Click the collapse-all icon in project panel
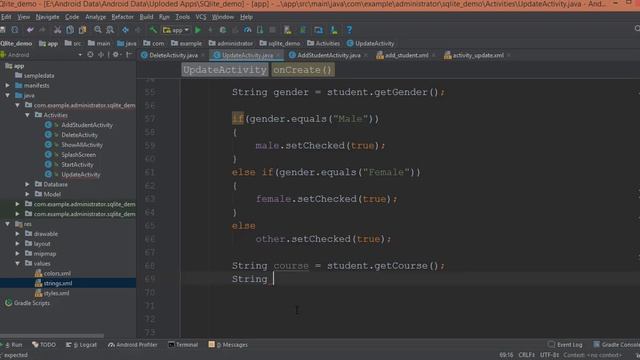 (x=101, y=55)
